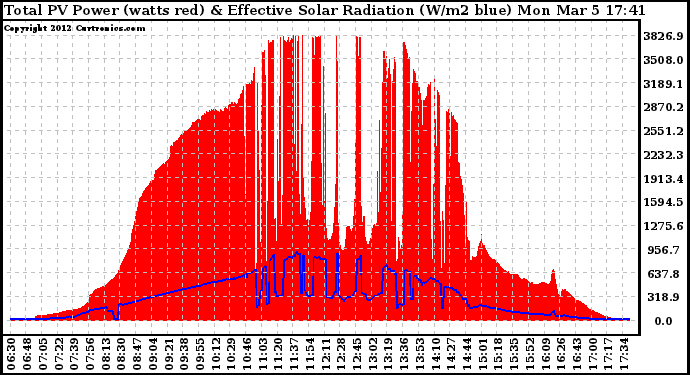
Task: Click the 12:28 time label
Action: coord(341,354)
